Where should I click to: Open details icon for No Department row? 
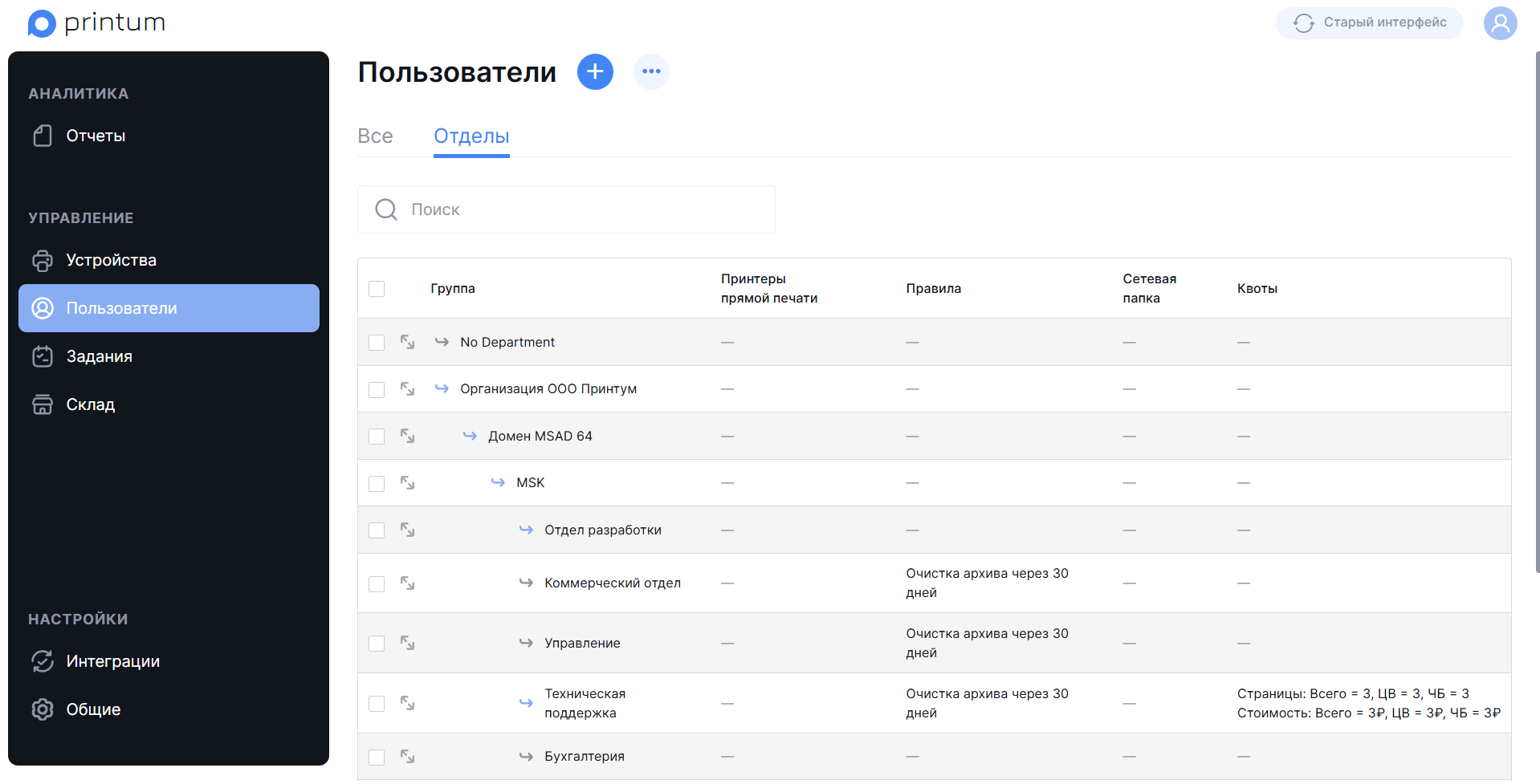408,342
